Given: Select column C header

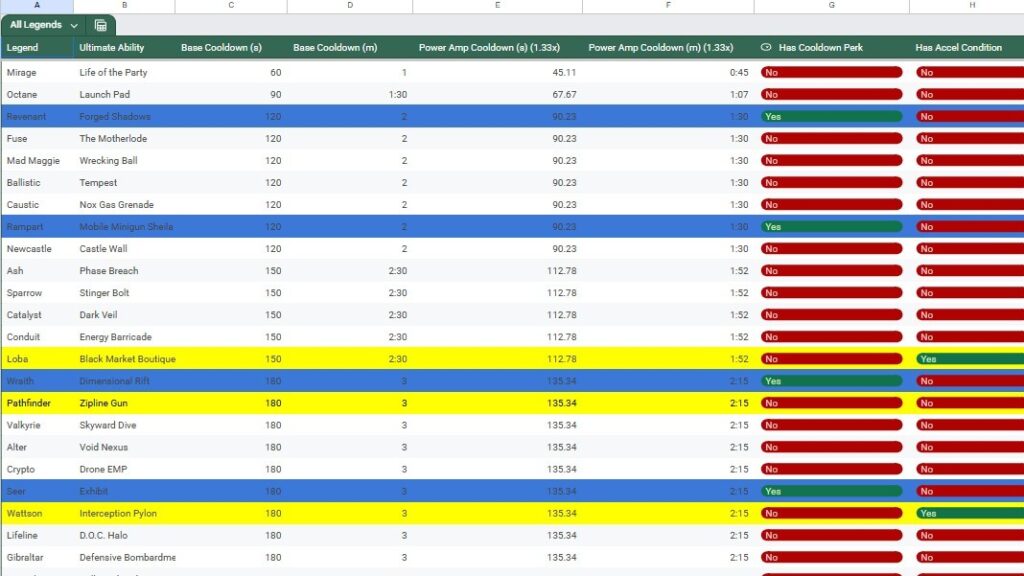Looking at the screenshot, I should [231, 6].
